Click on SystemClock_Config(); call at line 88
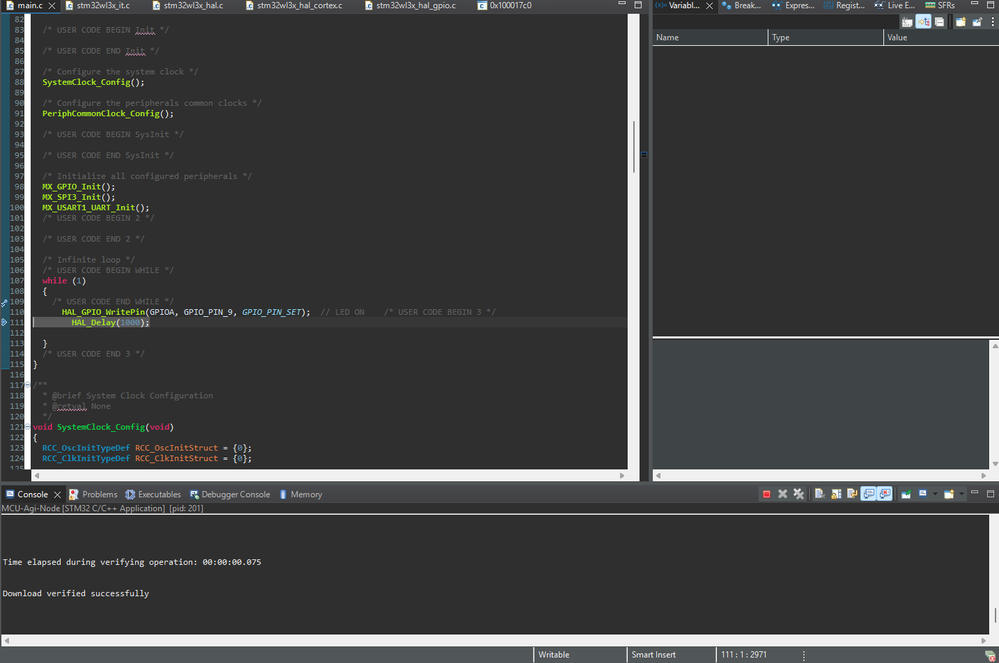 pos(94,82)
